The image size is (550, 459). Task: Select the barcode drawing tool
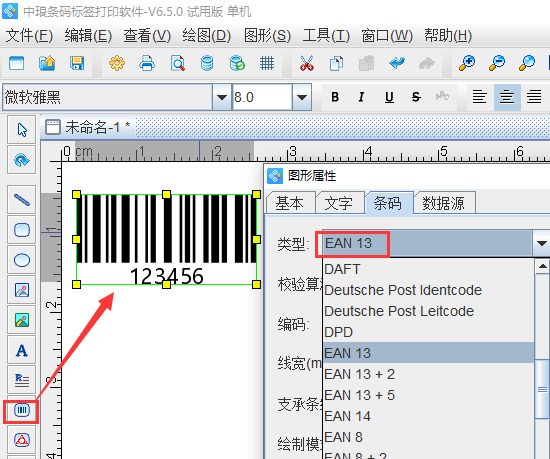tap(22, 410)
